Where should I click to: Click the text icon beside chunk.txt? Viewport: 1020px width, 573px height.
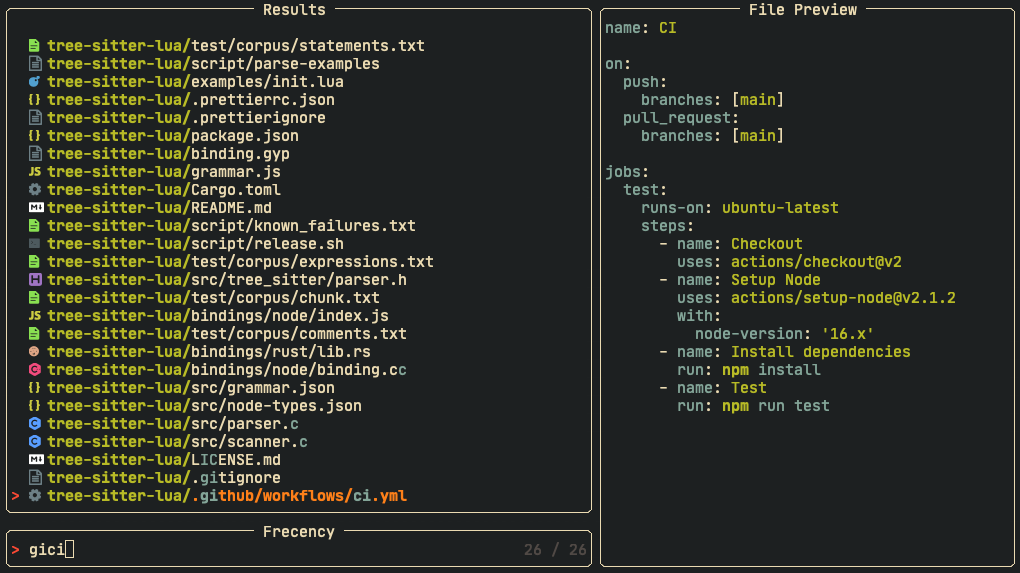click(34, 298)
